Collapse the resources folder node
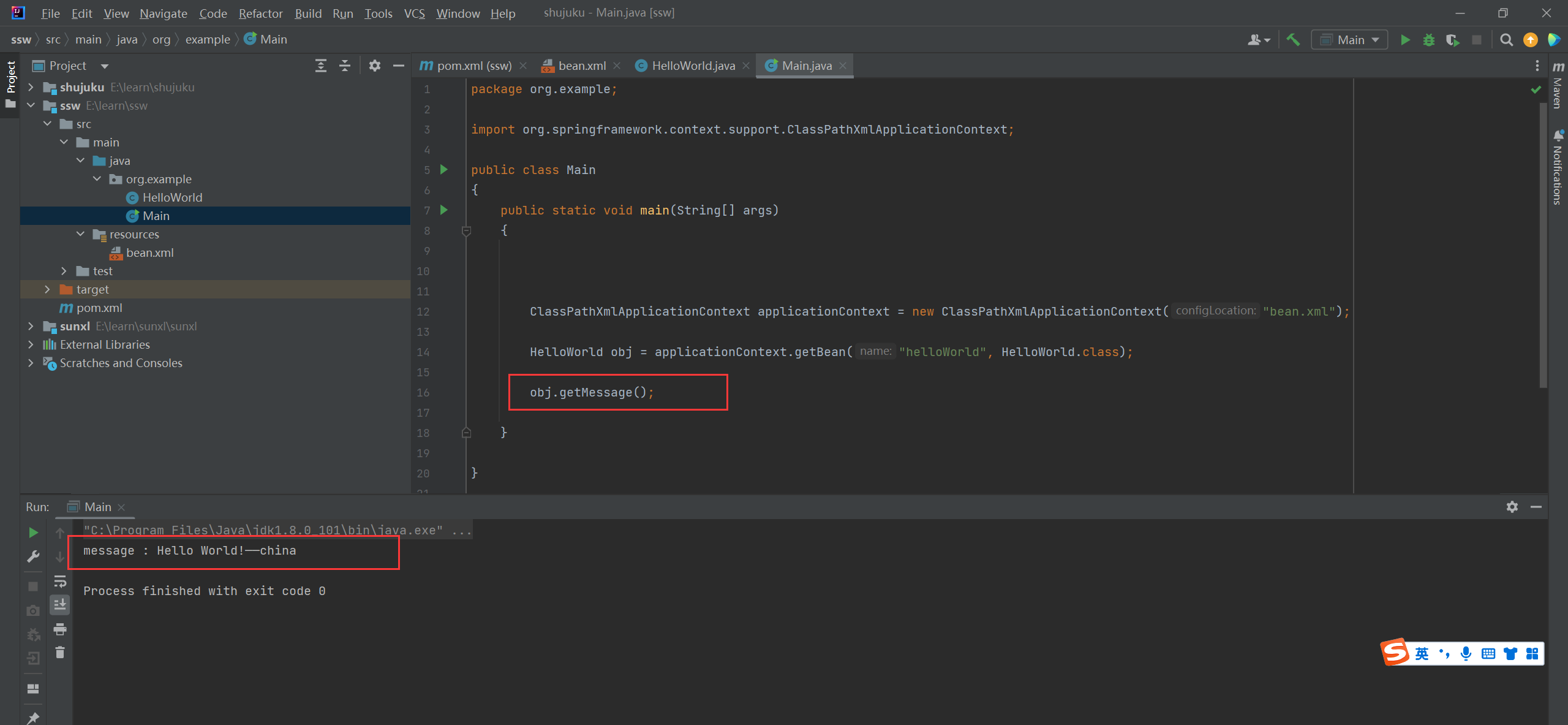The image size is (1568, 725). (x=80, y=234)
